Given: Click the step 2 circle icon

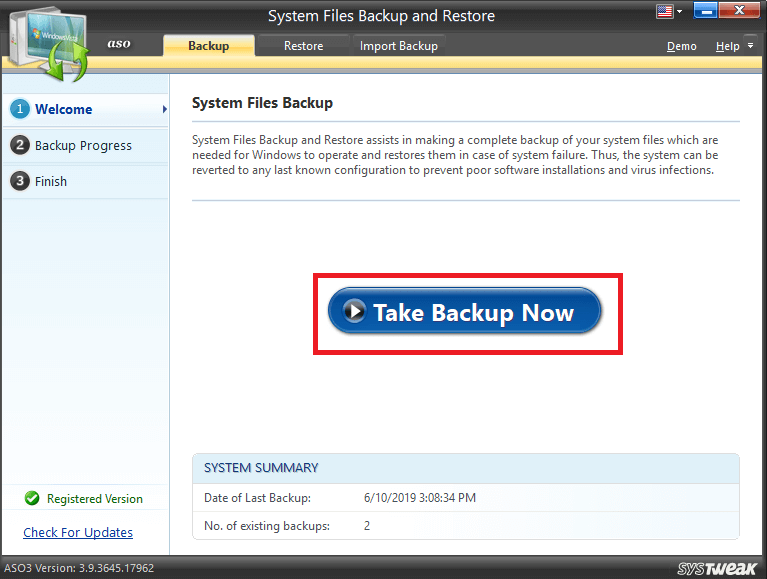Looking at the screenshot, I should coord(20,145).
